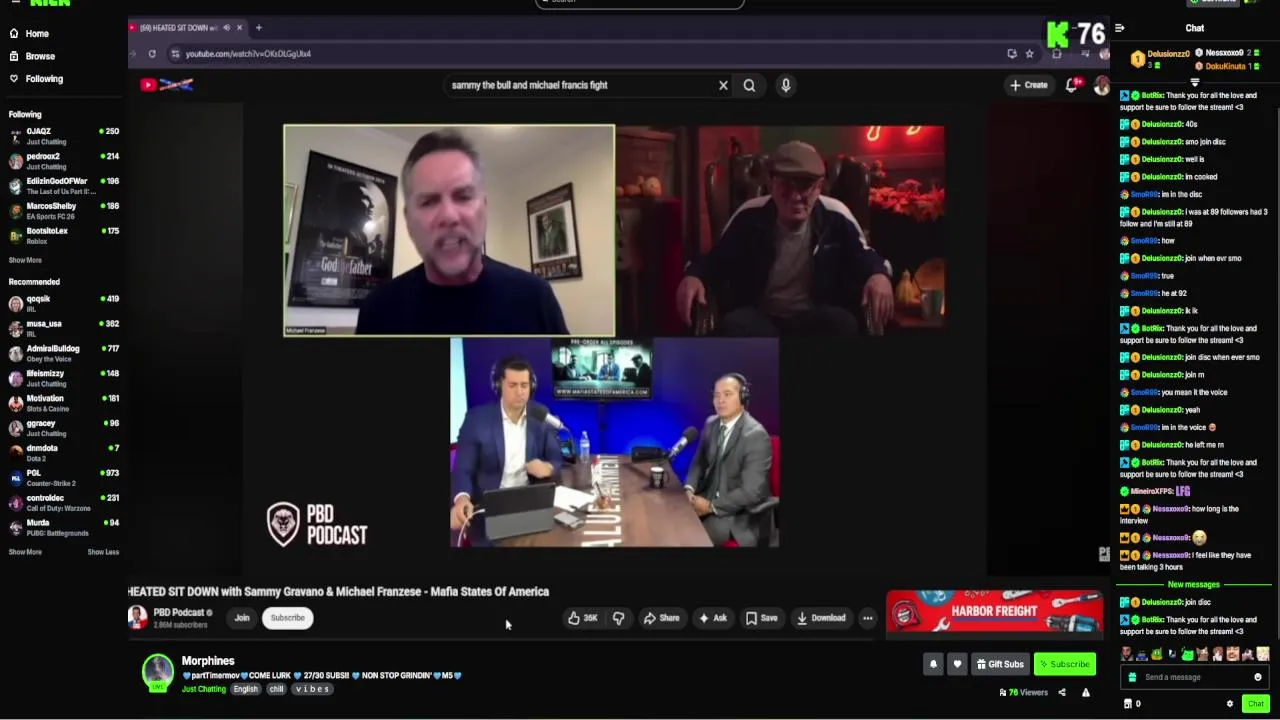Clear the YouTube search text
The width and height of the screenshot is (1280, 720).
pyautogui.click(x=723, y=85)
